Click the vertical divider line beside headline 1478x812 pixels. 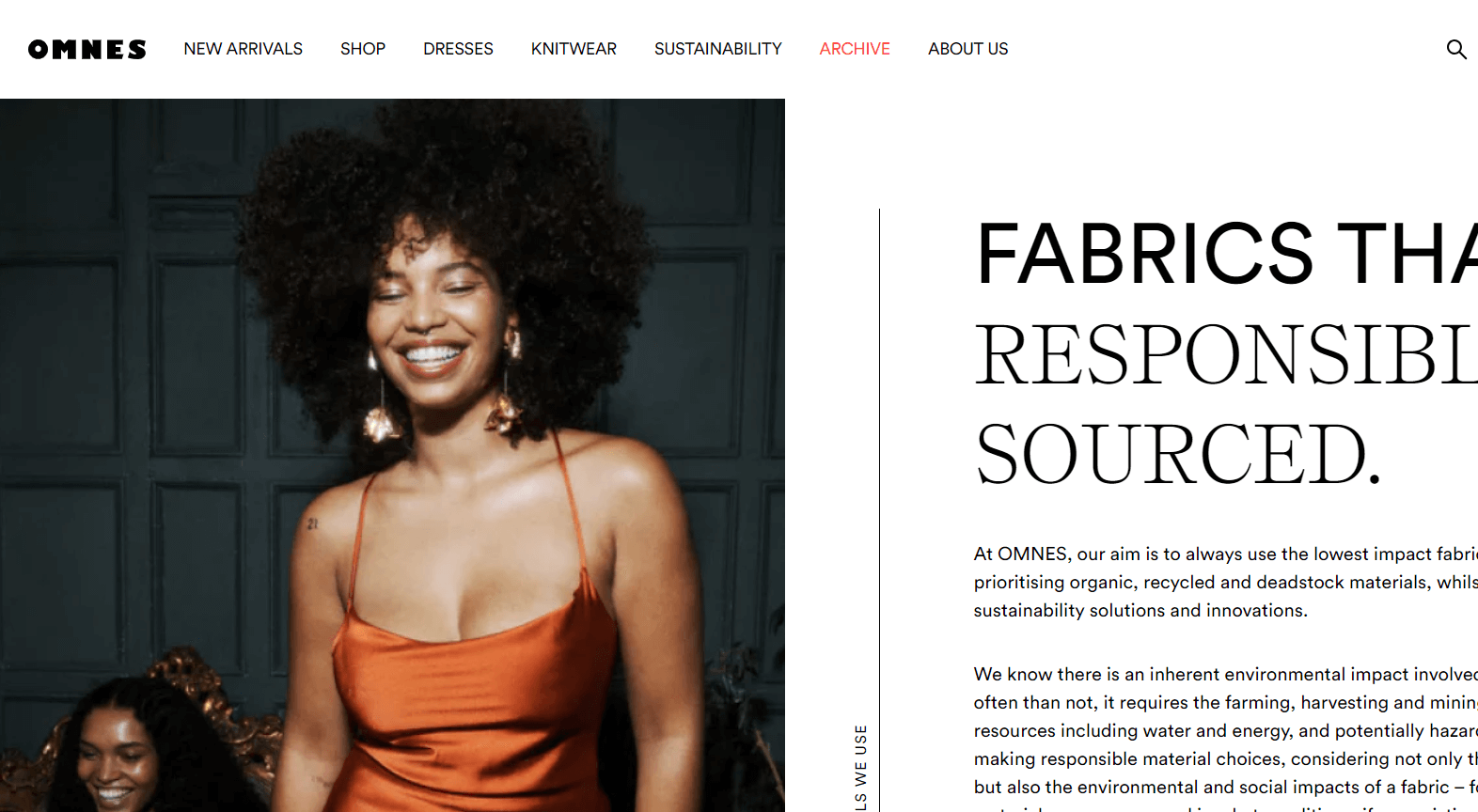click(x=879, y=510)
